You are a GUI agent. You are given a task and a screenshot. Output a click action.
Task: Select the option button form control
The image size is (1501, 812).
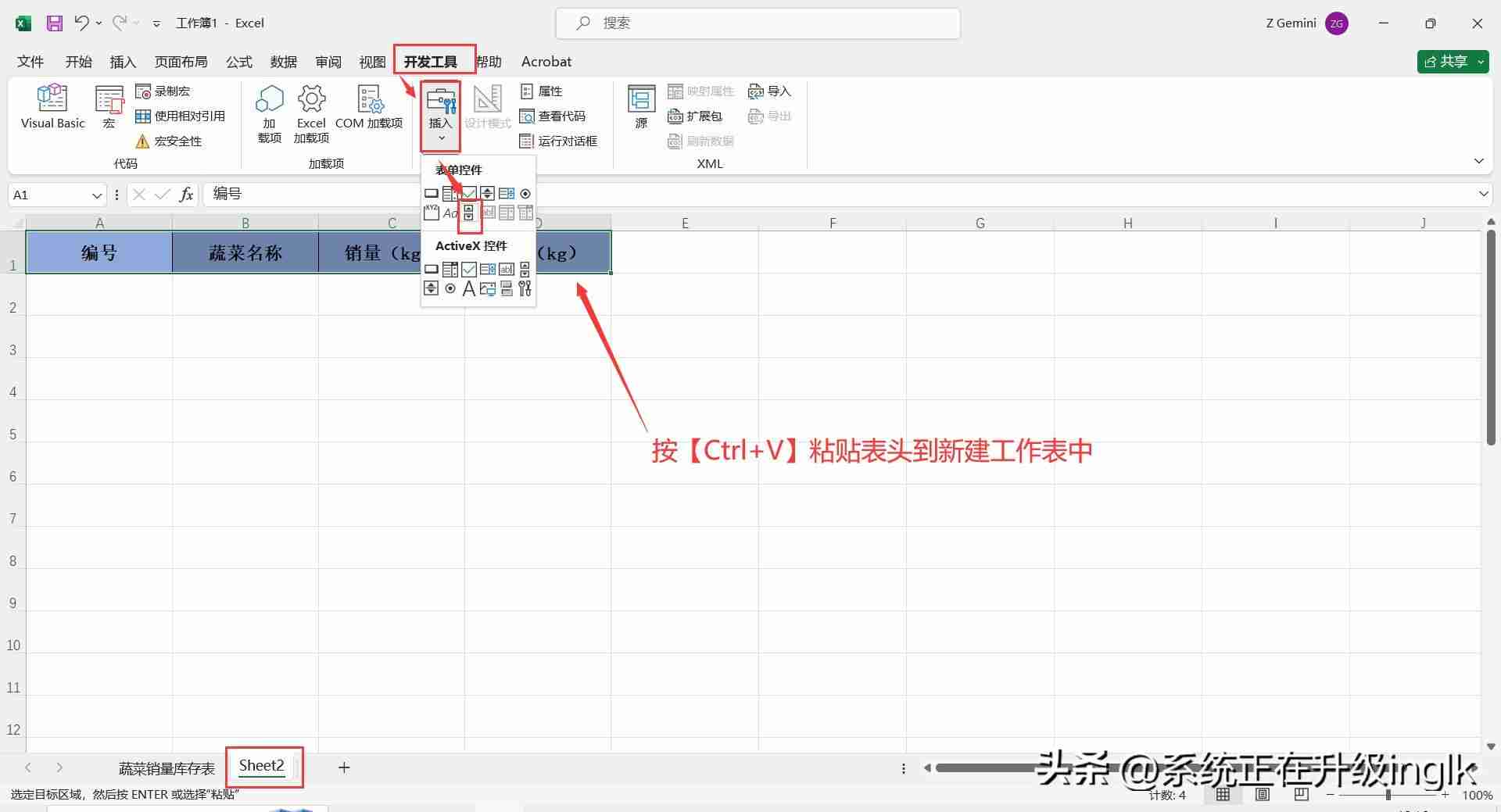525,193
